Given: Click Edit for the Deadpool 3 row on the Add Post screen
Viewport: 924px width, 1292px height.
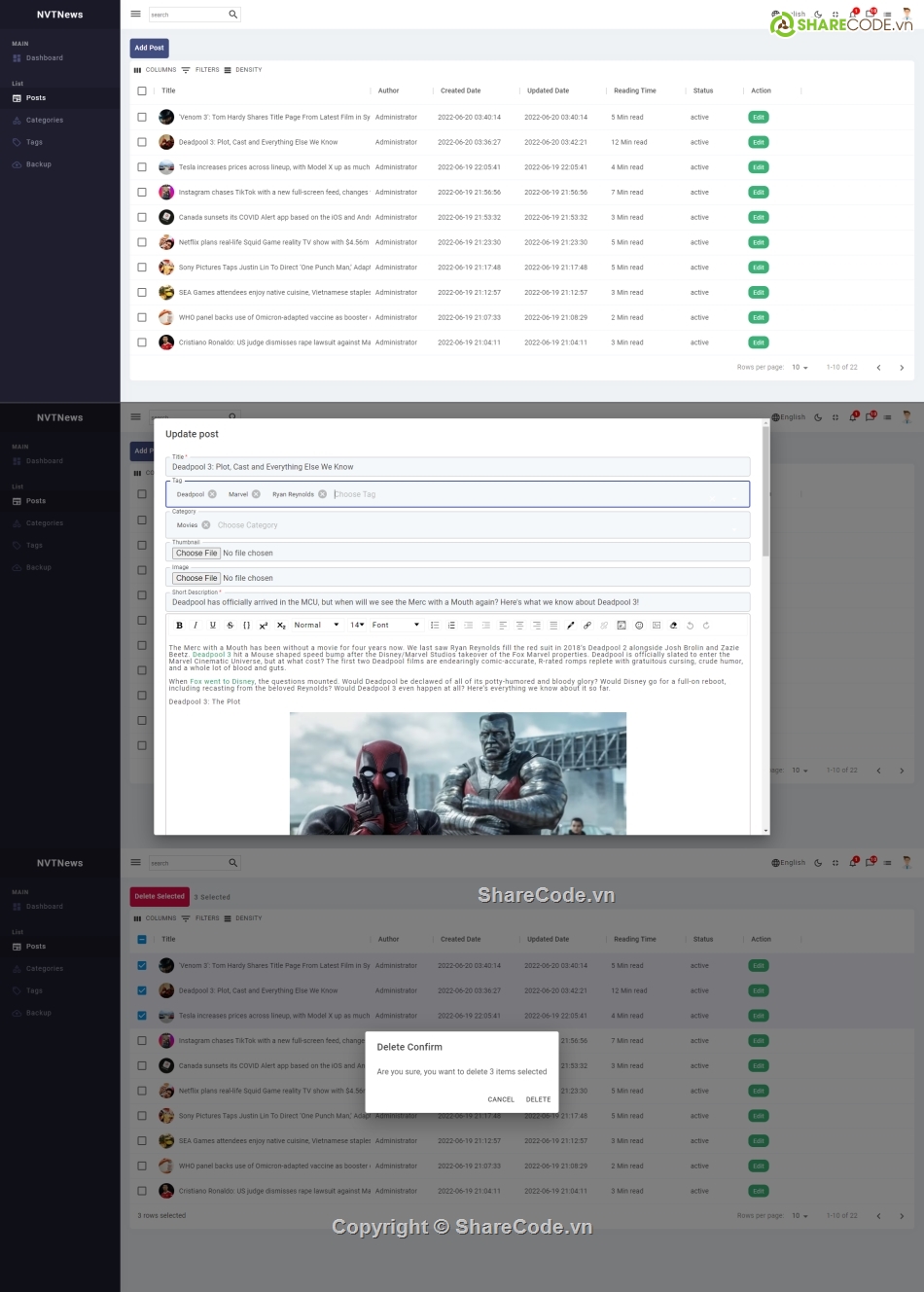Looking at the screenshot, I should tap(759, 142).
